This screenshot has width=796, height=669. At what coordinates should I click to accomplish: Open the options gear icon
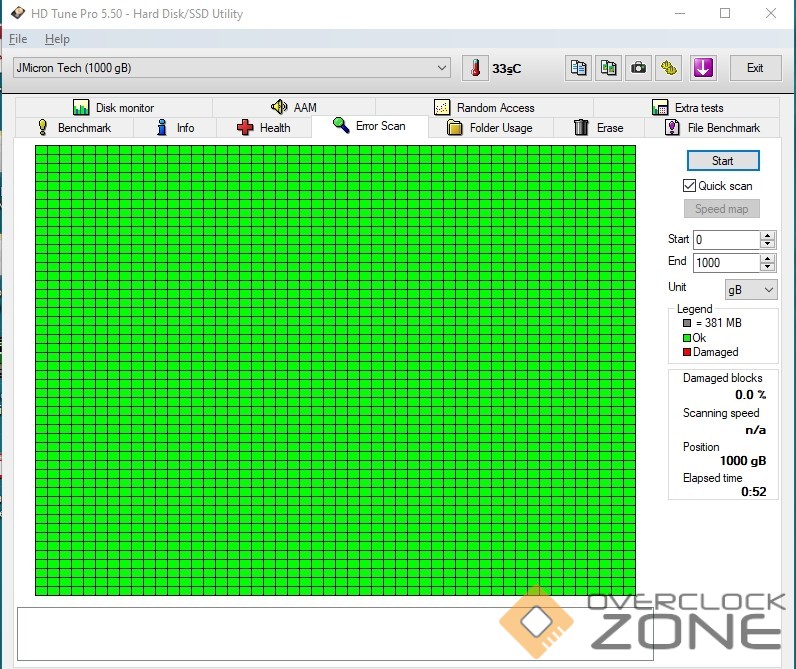click(x=669, y=68)
